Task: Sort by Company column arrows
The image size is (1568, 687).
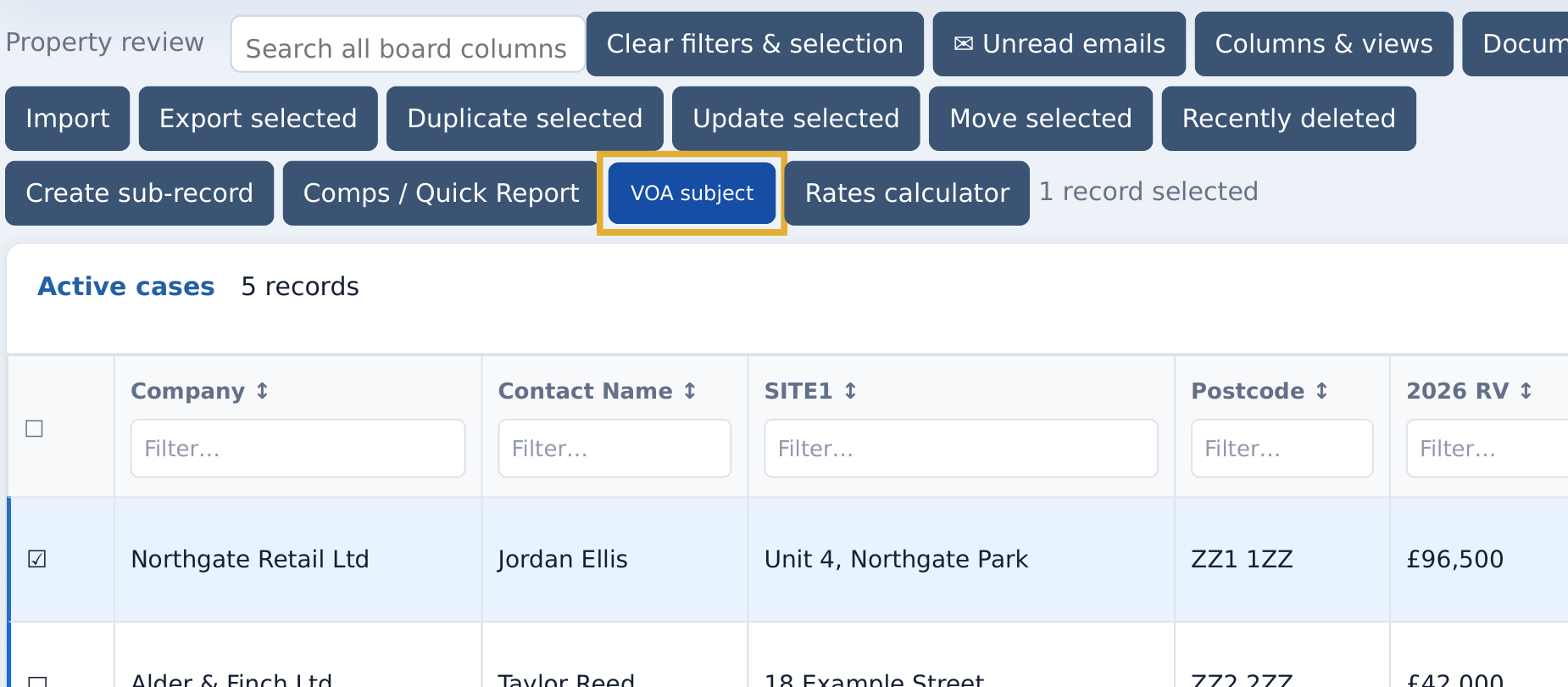Action: tap(262, 391)
